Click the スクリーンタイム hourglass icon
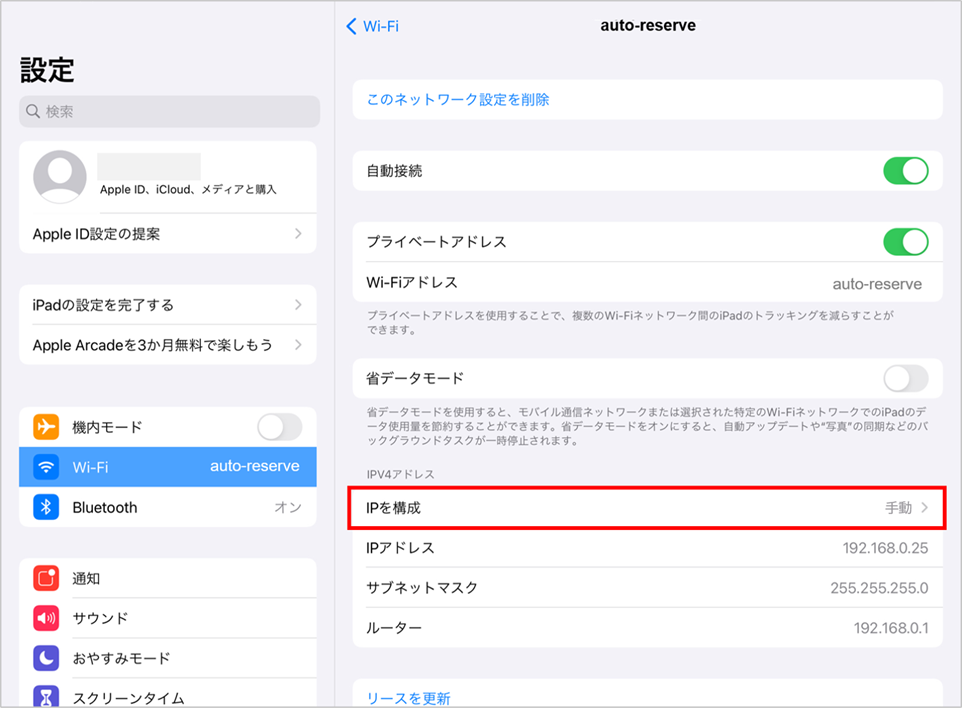 click(x=46, y=696)
